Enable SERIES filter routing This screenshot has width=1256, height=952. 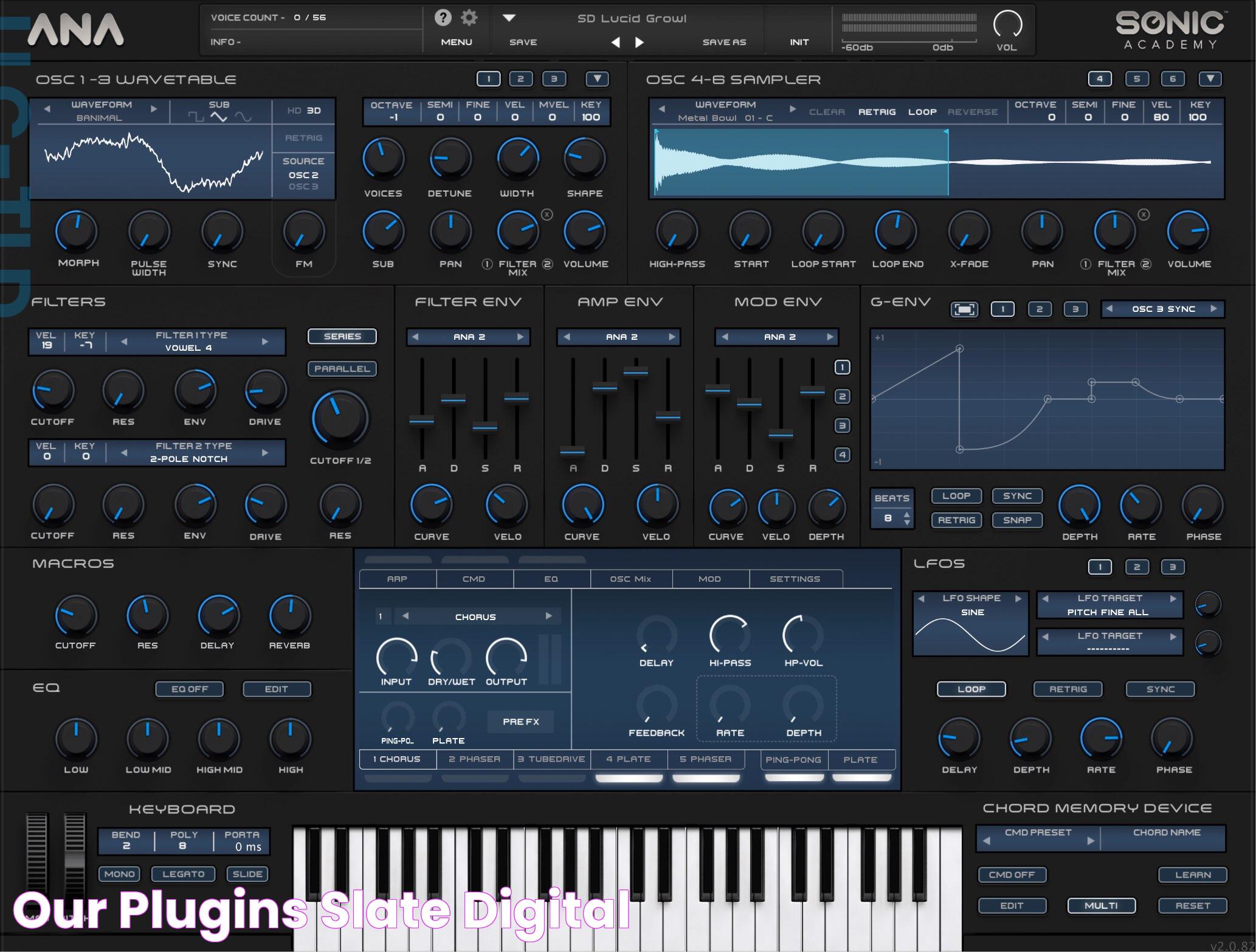pyautogui.click(x=342, y=336)
